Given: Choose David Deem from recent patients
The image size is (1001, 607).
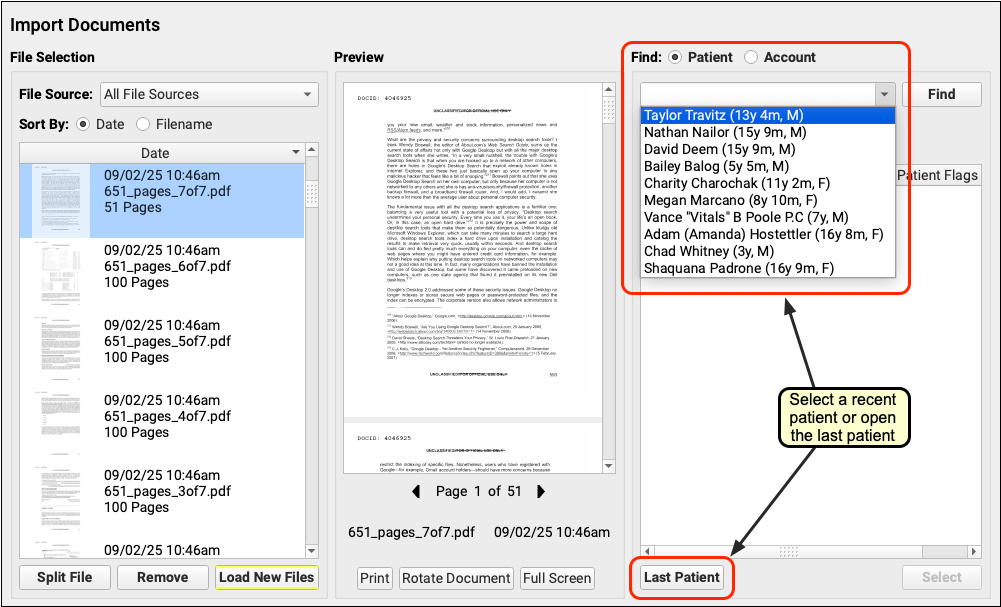Looking at the screenshot, I should (x=767, y=149).
